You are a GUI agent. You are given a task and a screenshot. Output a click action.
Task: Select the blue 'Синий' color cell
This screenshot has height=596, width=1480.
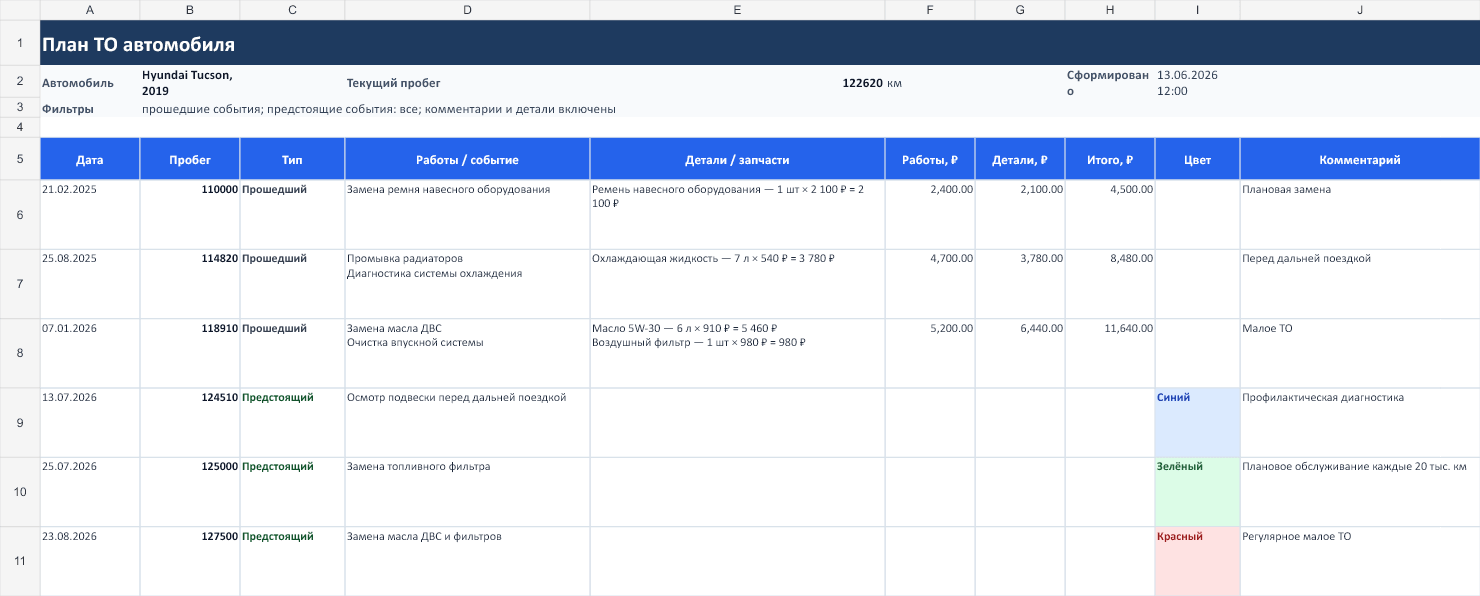pos(1197,423)
